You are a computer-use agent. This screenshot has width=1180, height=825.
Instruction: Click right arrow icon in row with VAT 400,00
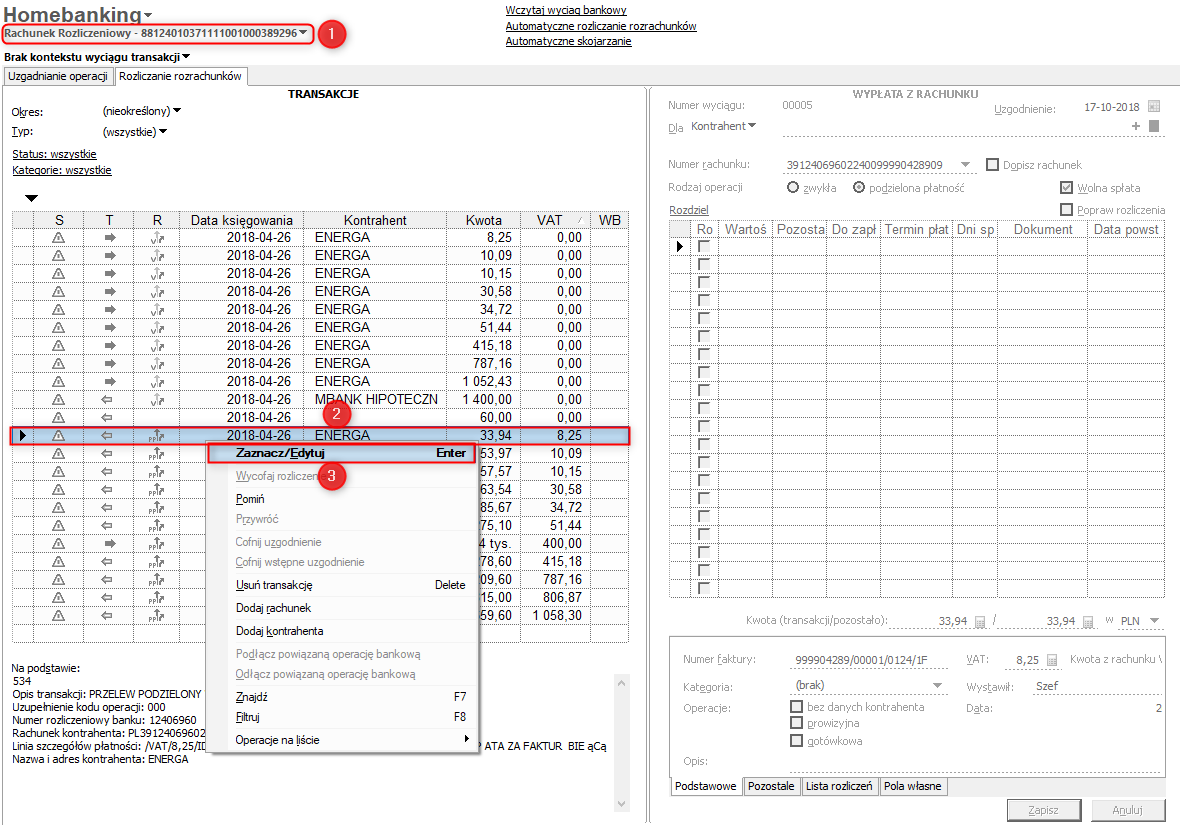pyautogui.click(x=110, y=544)
